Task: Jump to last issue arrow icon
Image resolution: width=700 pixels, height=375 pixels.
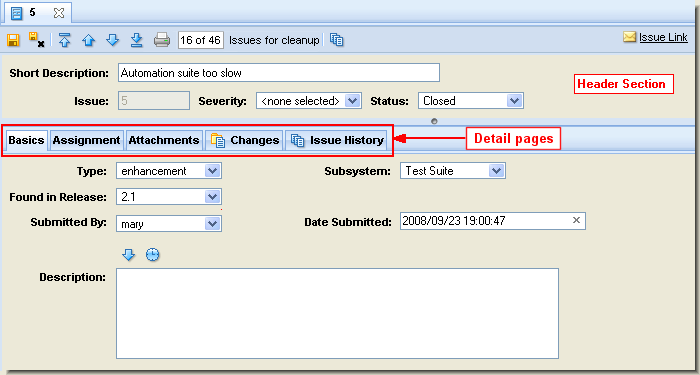Action: pyautogui.click(x=136, y=40)
